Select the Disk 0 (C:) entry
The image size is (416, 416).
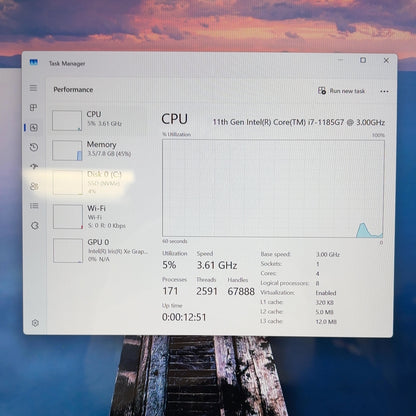(x=99, y=182)
